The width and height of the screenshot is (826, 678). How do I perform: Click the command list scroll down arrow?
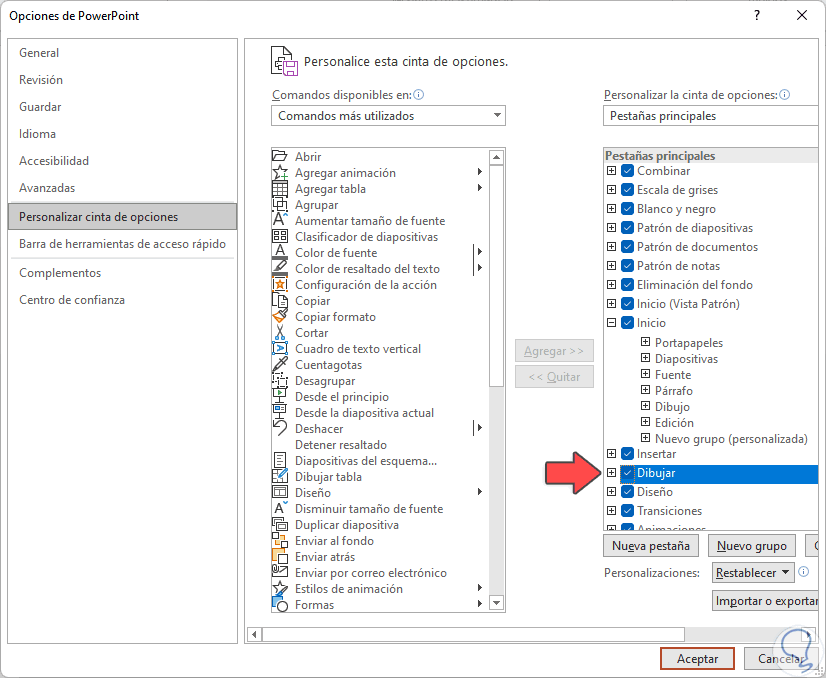click(x=496, y=602)
